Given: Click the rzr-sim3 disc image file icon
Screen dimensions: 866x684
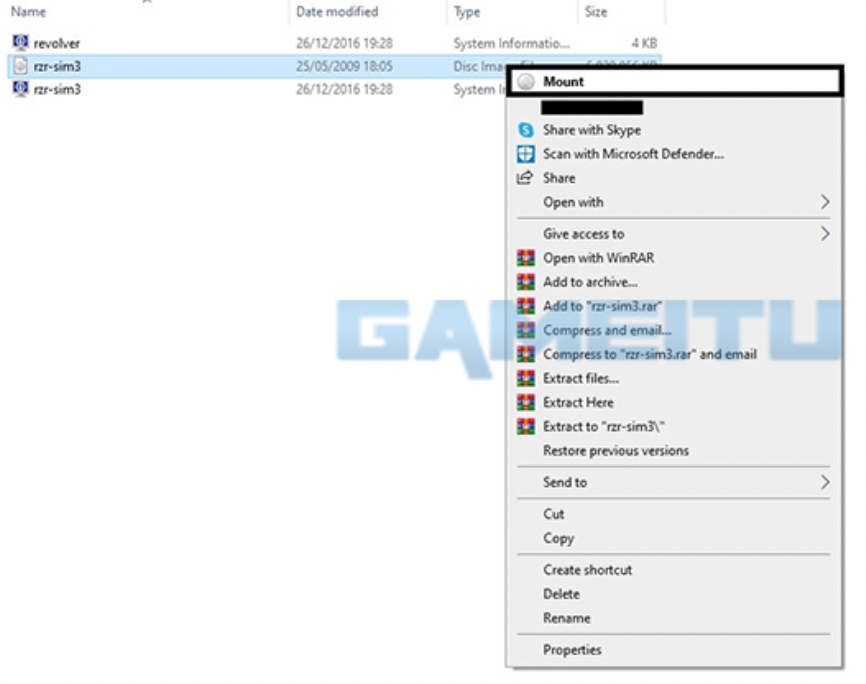Looking at the screenshot, I should point(20,66).
